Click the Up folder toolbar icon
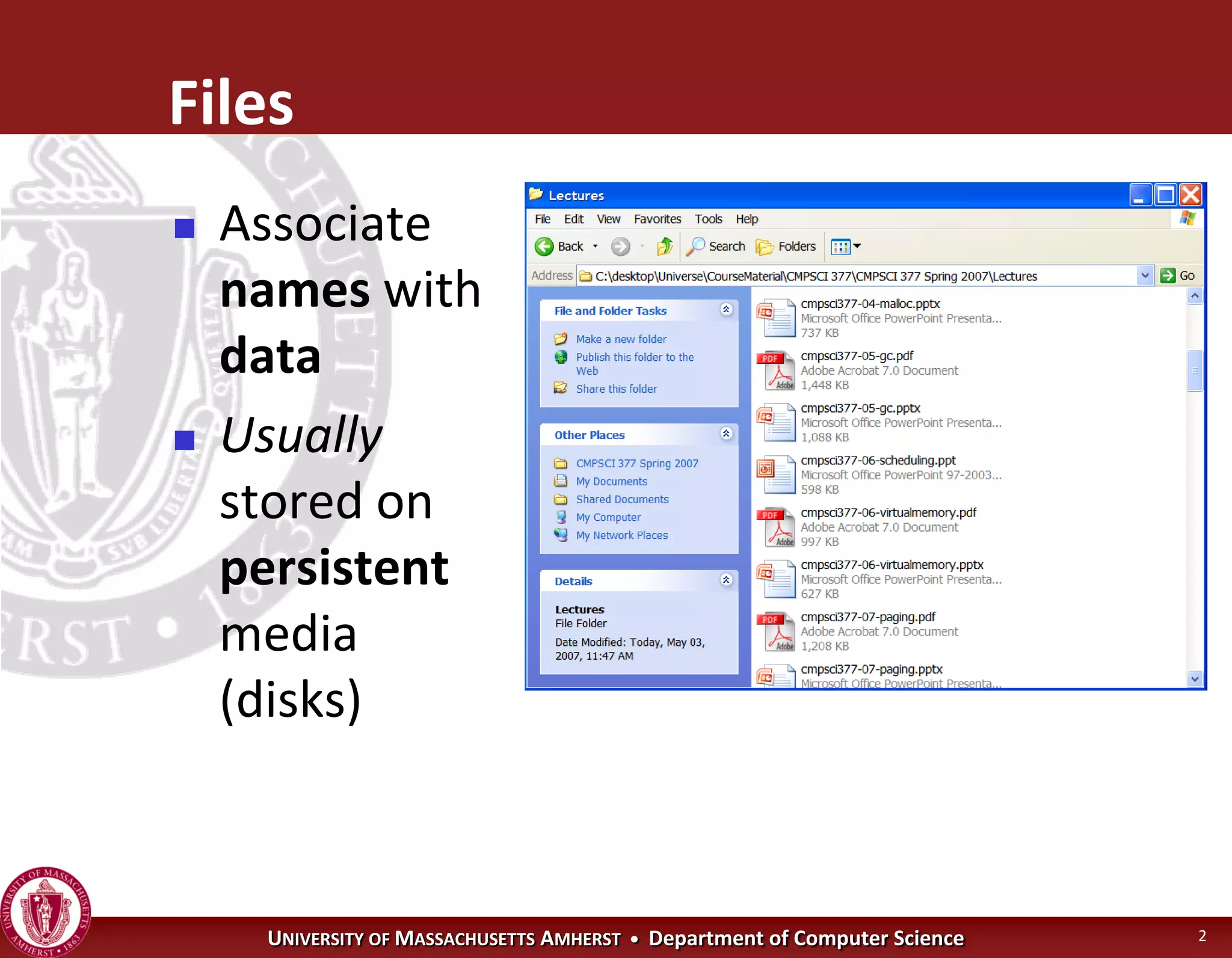Viewport: 1232px width, 958px height. point(665,246)
